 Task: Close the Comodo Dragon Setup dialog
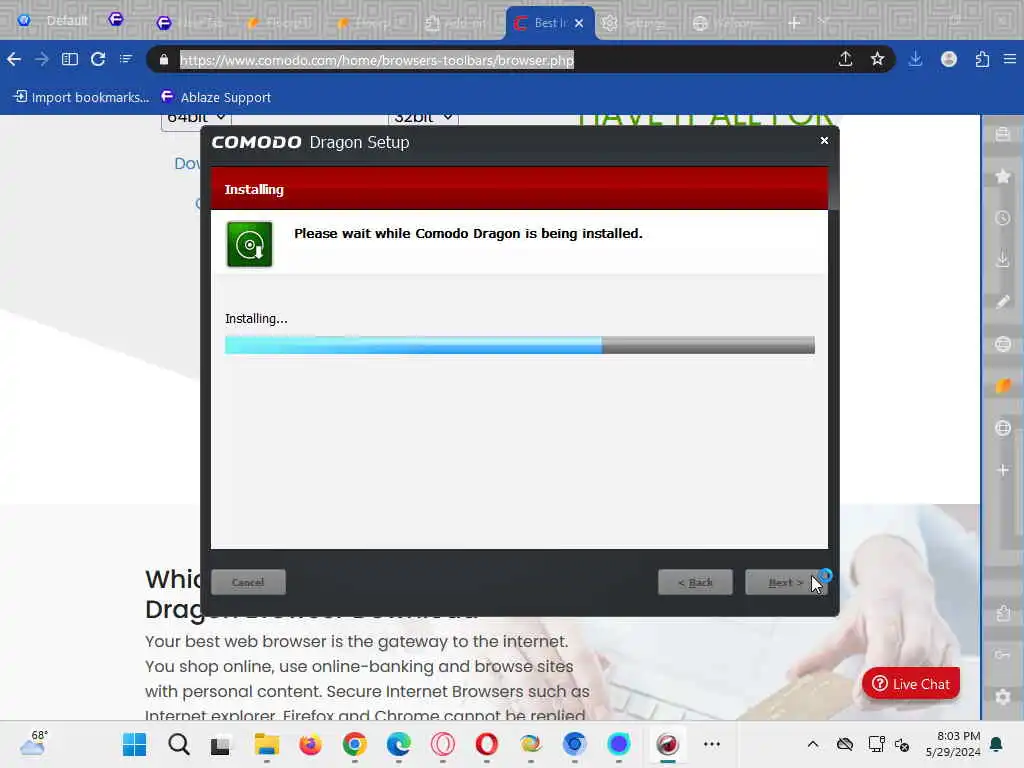click(824, 140)
